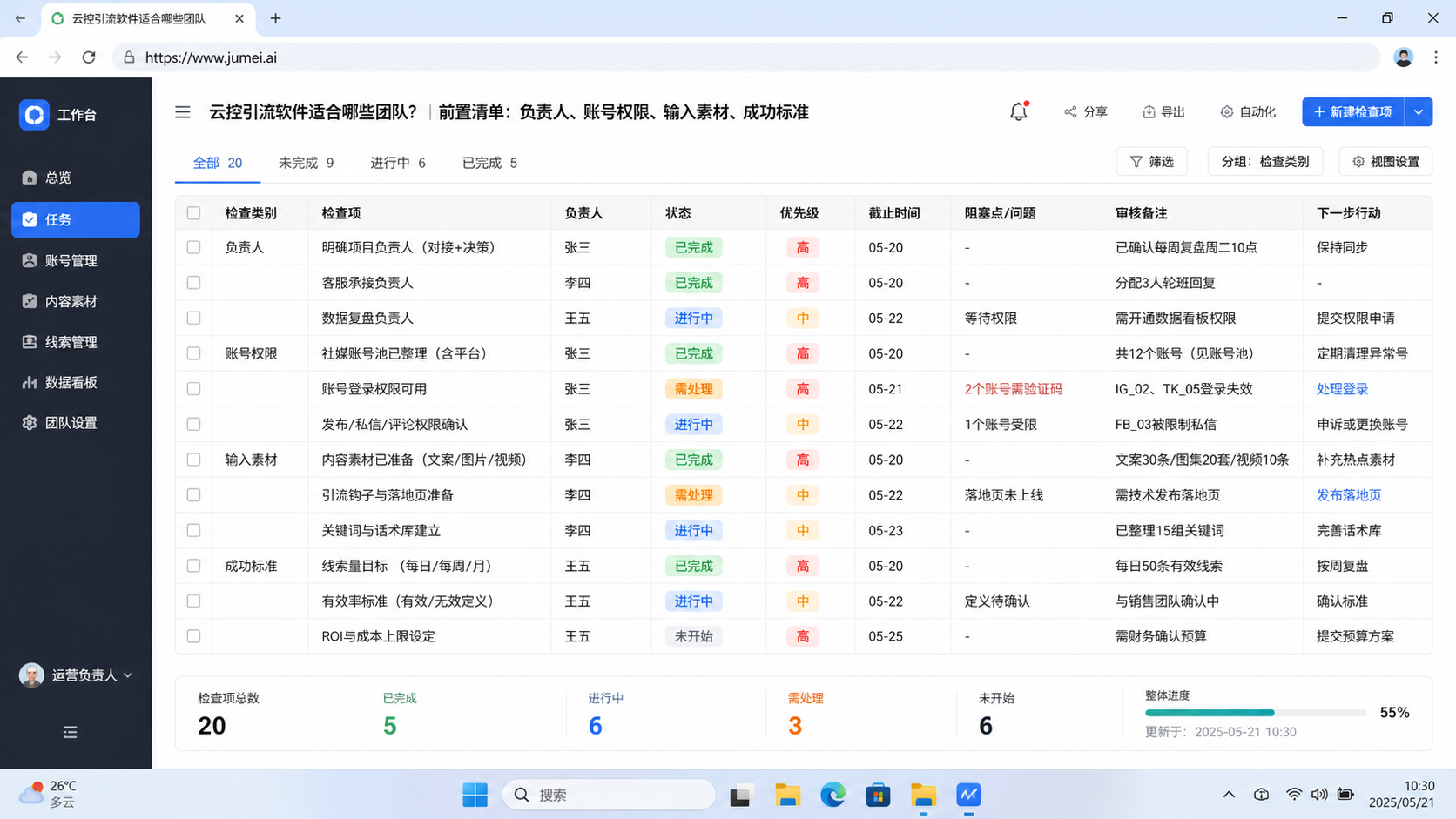Check the 关键词与话术库建立 row checkbox
The width and height of the screenshot is (1456, 819).
(193, 530)
